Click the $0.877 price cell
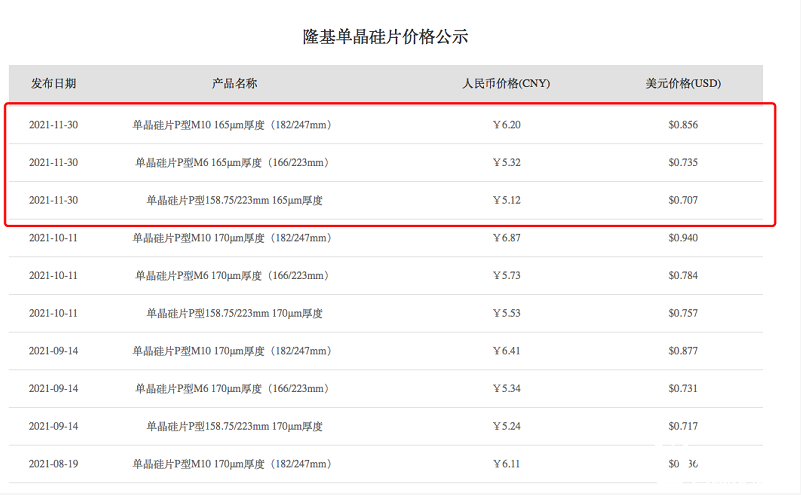Screen dimensions: 801x495 point(683,351)
